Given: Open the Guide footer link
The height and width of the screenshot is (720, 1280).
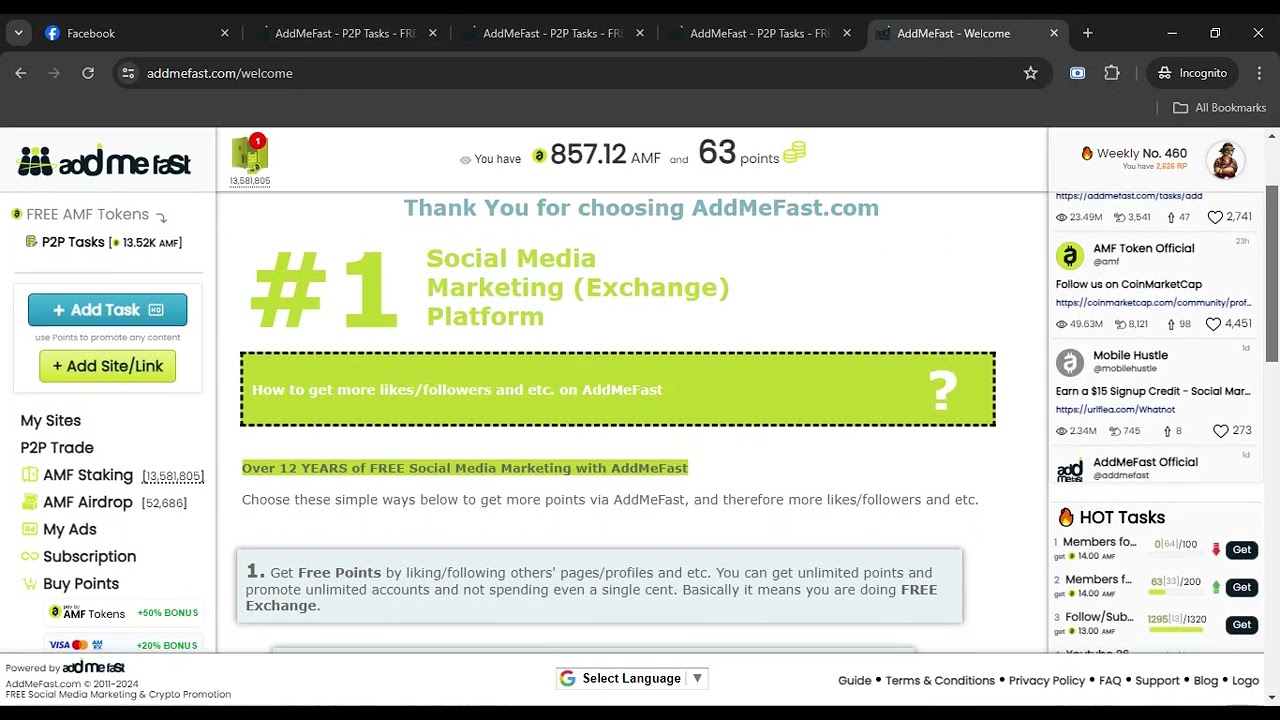Looking at the screenshot, I should (855, 681).
